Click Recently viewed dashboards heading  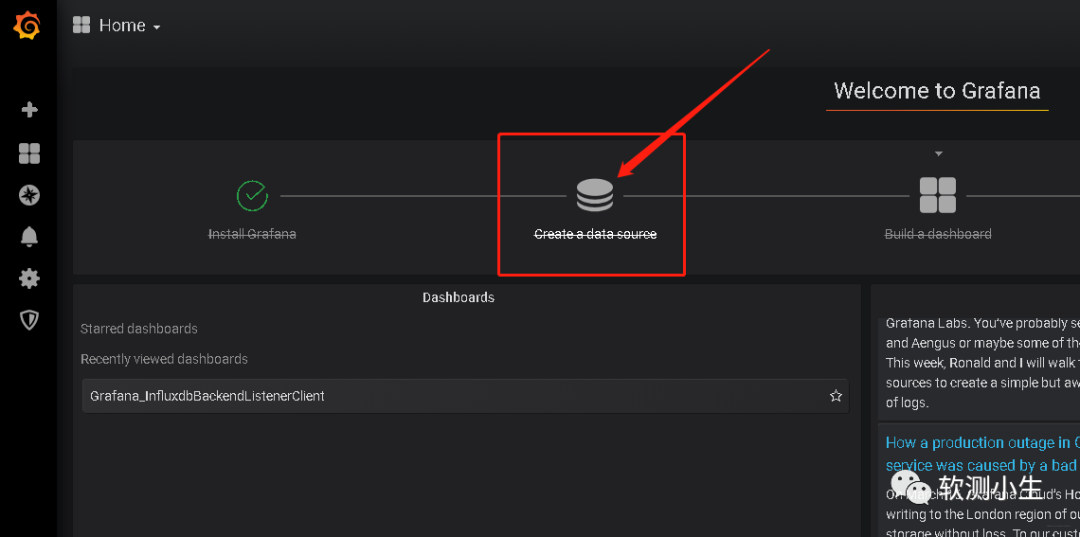point(164,359)
